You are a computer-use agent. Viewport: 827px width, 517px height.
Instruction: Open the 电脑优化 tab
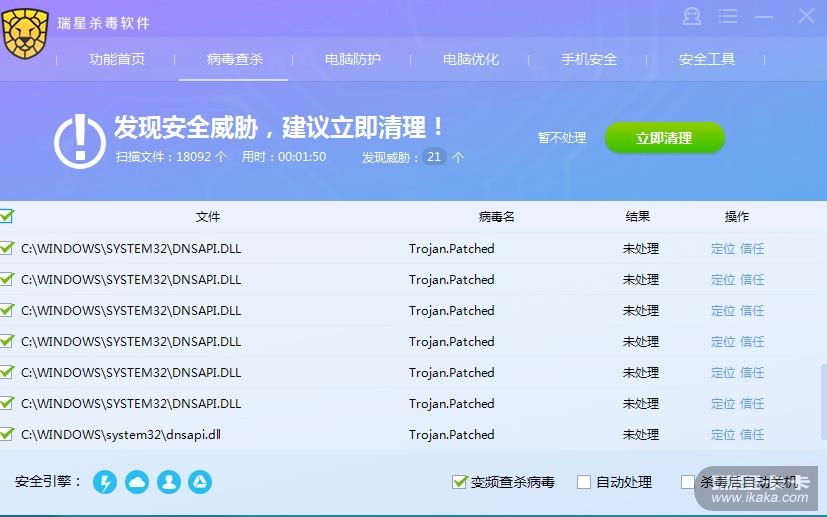point(470,59)
